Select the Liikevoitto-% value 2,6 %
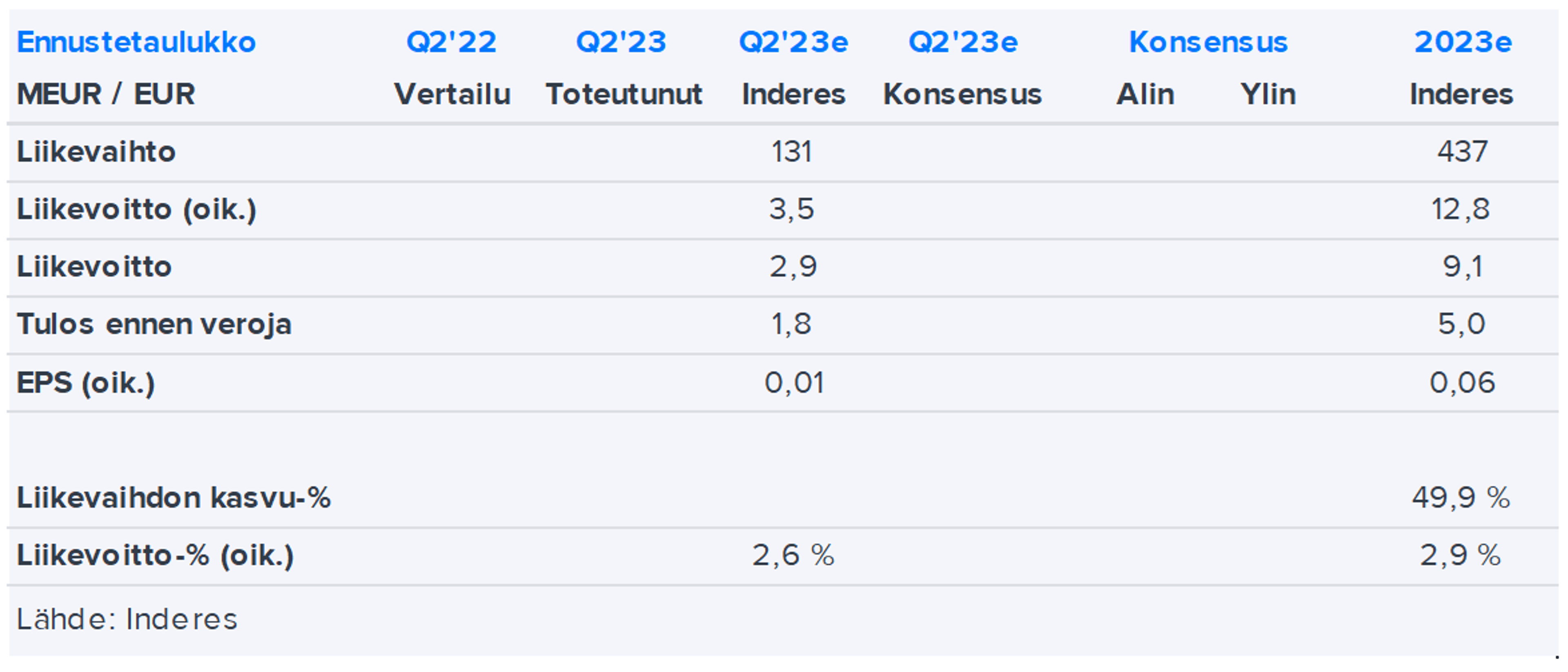The height and width of the screenshot is (672, 1568). (793, 555)
